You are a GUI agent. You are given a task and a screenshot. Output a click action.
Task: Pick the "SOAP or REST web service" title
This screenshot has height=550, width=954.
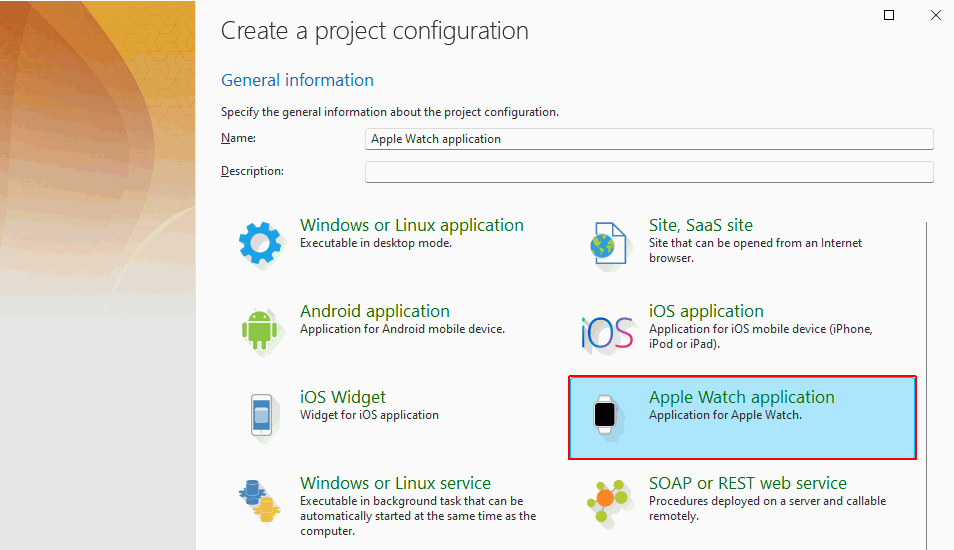(748, 483)
